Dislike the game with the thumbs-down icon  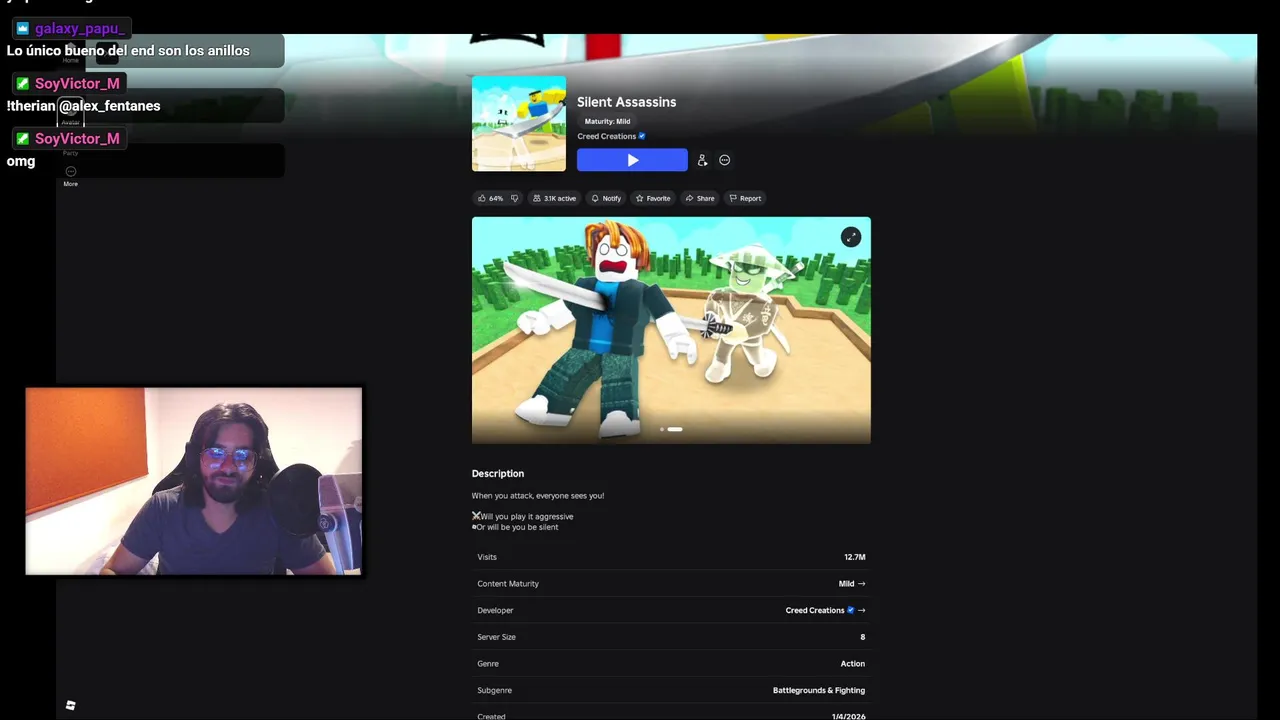tap(515, 198)
